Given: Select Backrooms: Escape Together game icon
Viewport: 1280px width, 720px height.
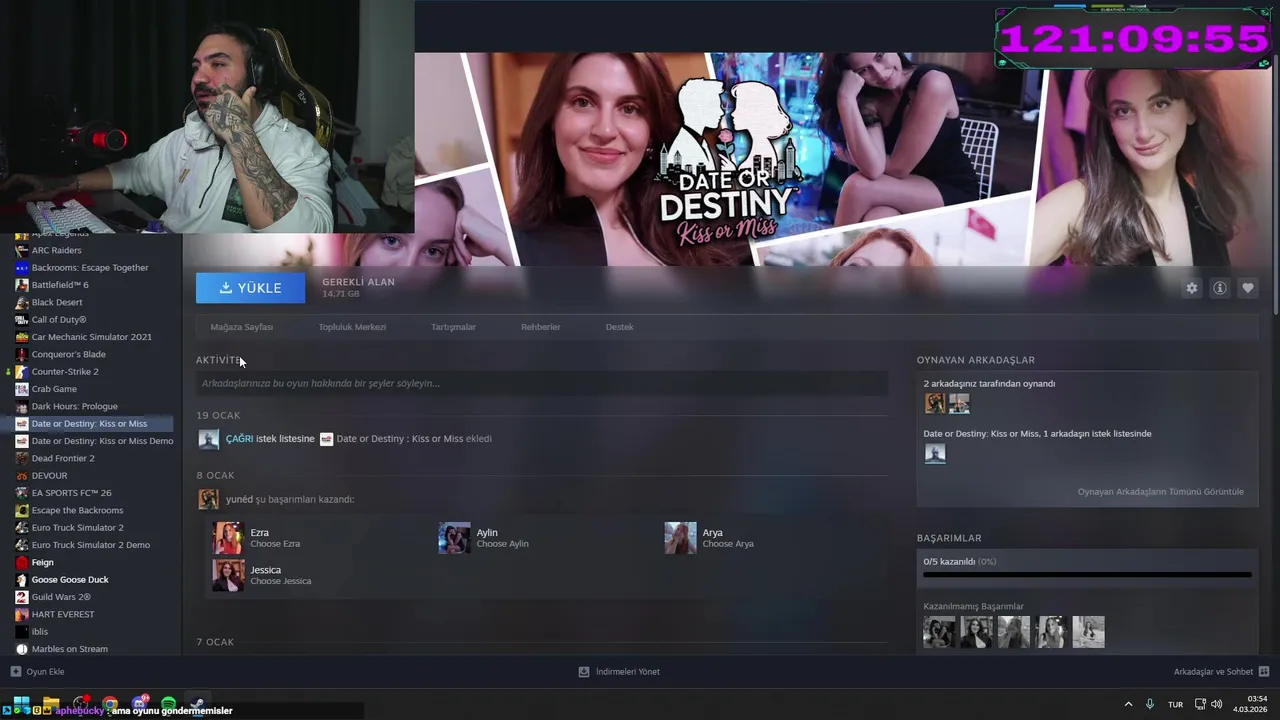Looking at the screenshot, I should pos(22,268).
